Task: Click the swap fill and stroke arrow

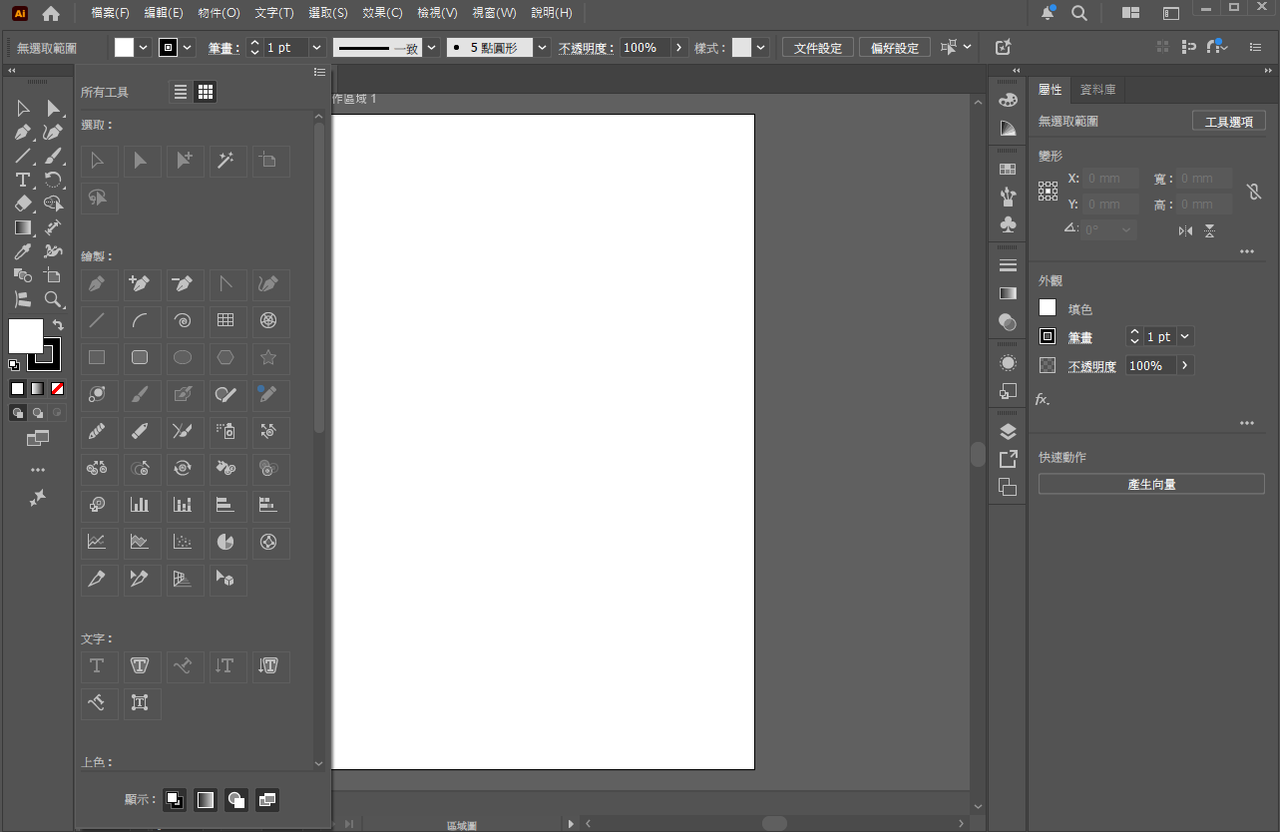Action: 58,325
